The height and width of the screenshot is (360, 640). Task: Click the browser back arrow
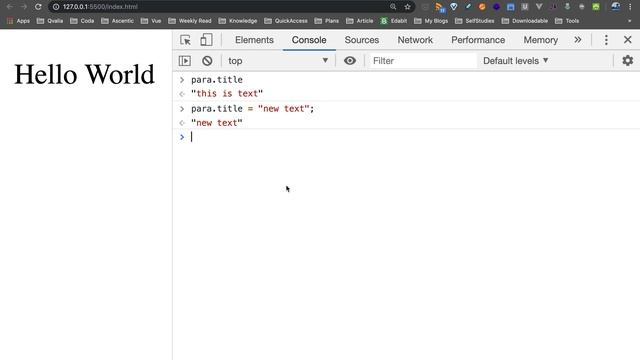coord(9,7)
